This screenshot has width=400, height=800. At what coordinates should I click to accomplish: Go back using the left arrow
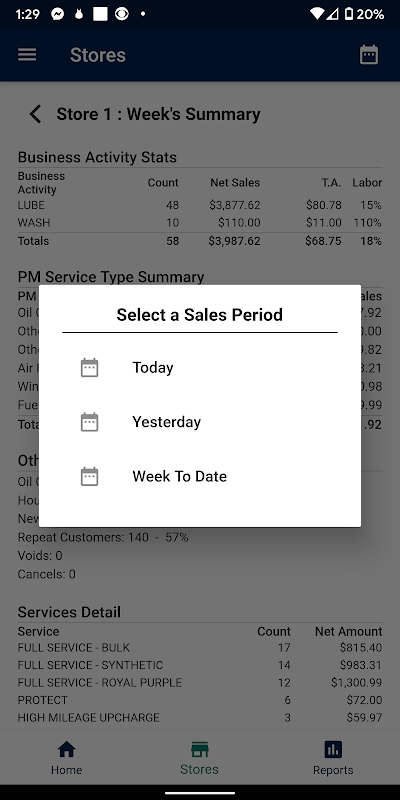(x=35, y=114)
